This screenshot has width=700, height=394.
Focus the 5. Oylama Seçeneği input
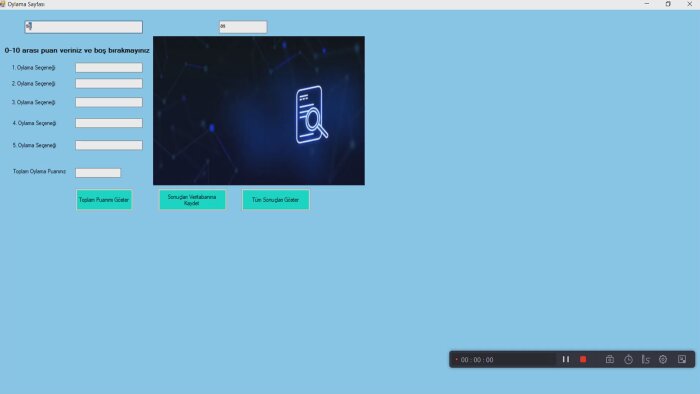(109, 145)
